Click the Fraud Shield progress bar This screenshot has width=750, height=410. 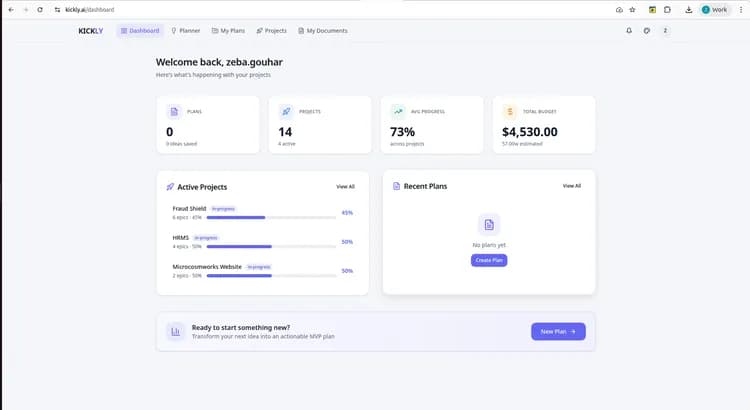click(x=271, y=218)
